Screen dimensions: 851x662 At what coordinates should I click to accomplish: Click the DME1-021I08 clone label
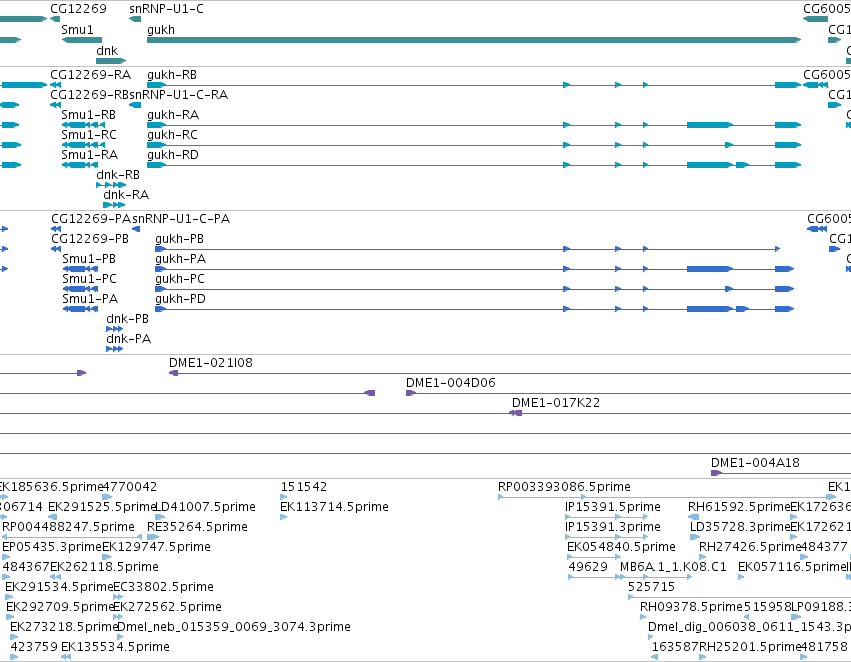[x=211, y=364]
